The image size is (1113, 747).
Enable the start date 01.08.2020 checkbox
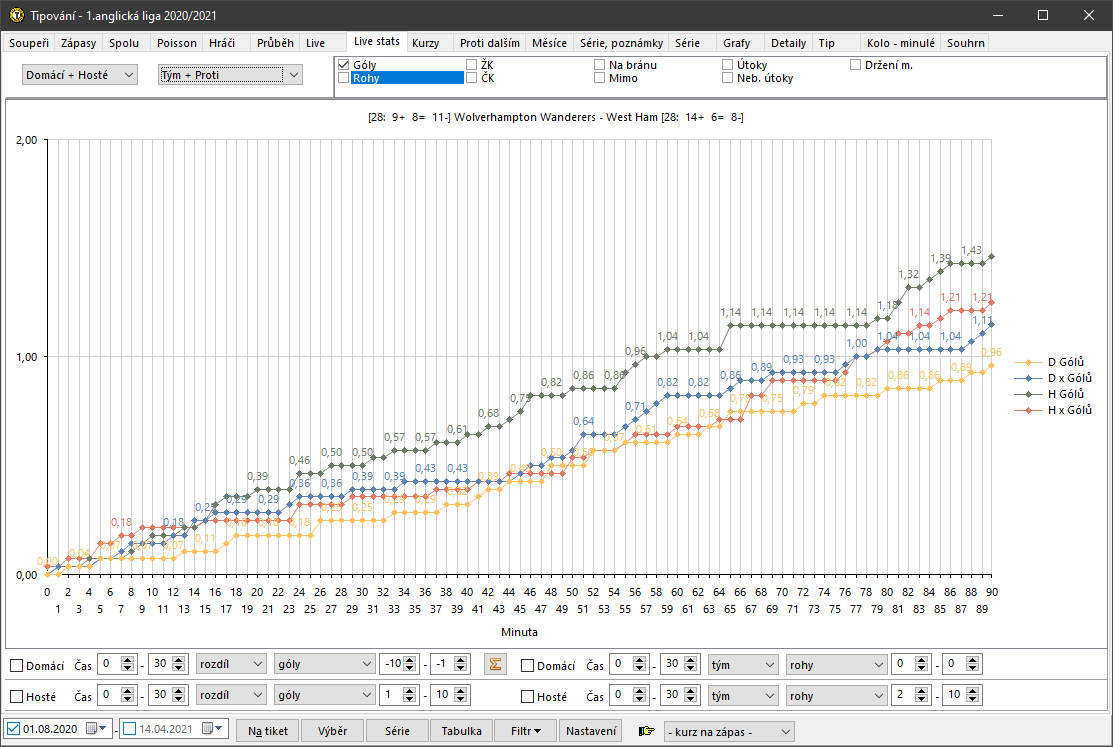[x=12, y=730]
